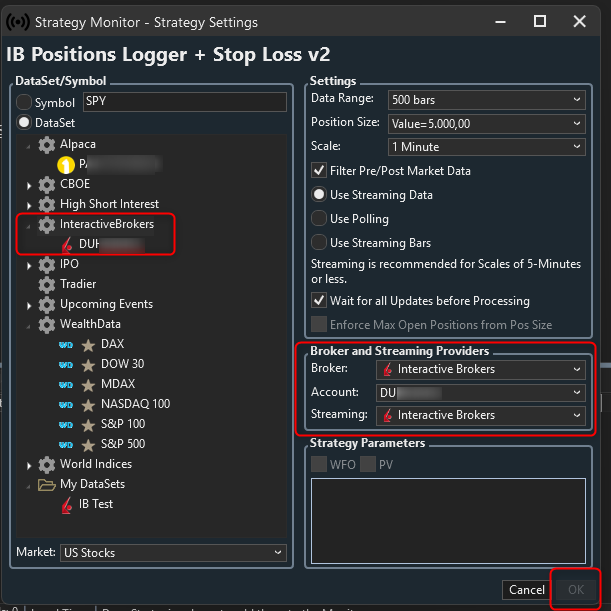Click the High Short Interest gear icon

point(47,204)
